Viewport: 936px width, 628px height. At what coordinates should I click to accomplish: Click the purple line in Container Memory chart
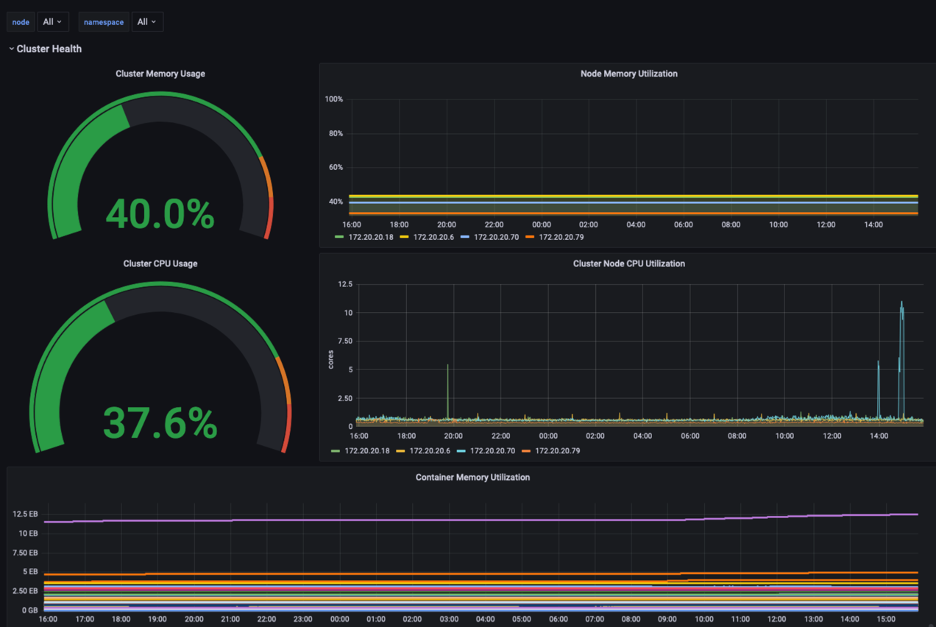point(481,519)
